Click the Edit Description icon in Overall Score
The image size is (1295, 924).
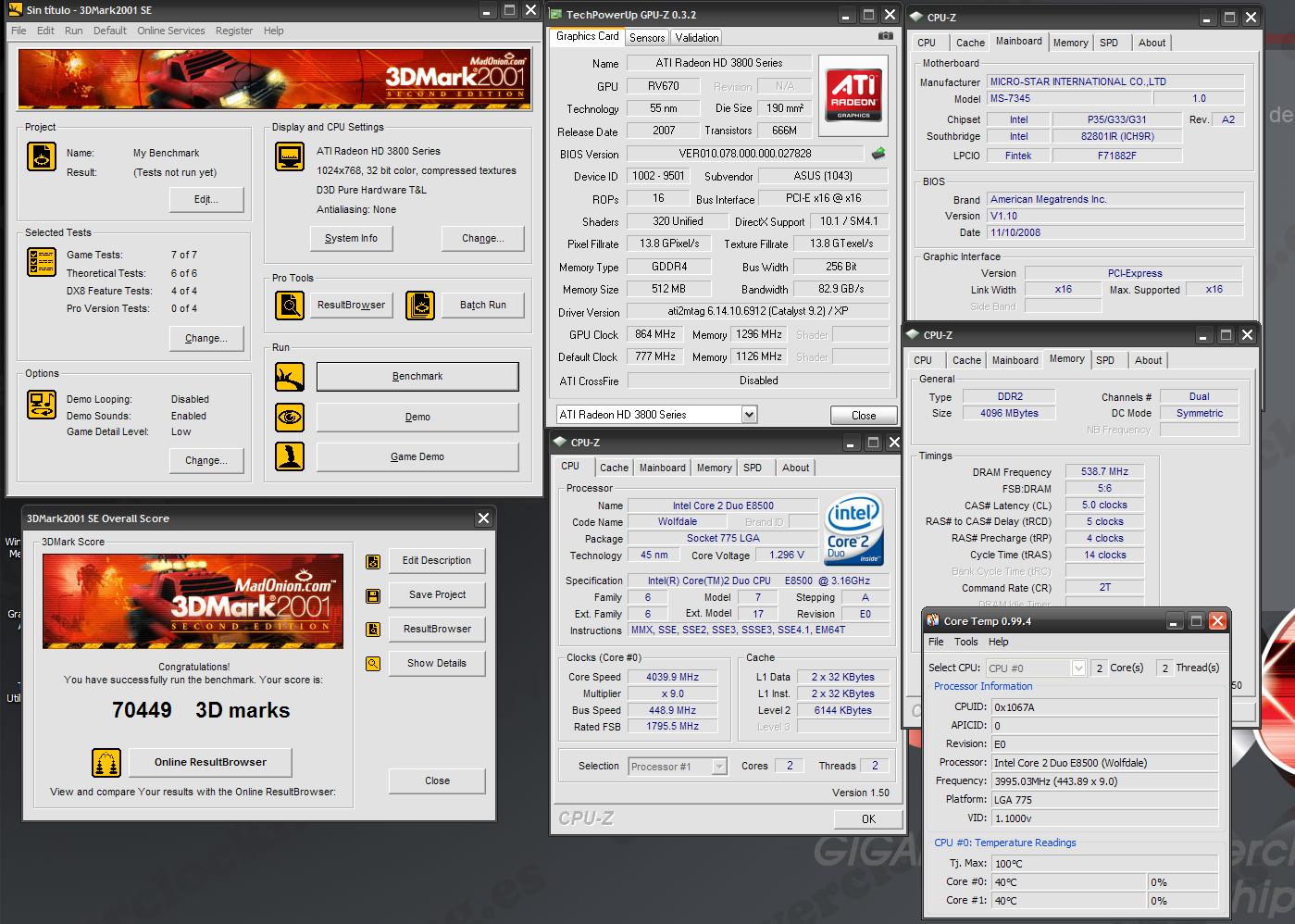pyautogui.click(x=373, y=561)
